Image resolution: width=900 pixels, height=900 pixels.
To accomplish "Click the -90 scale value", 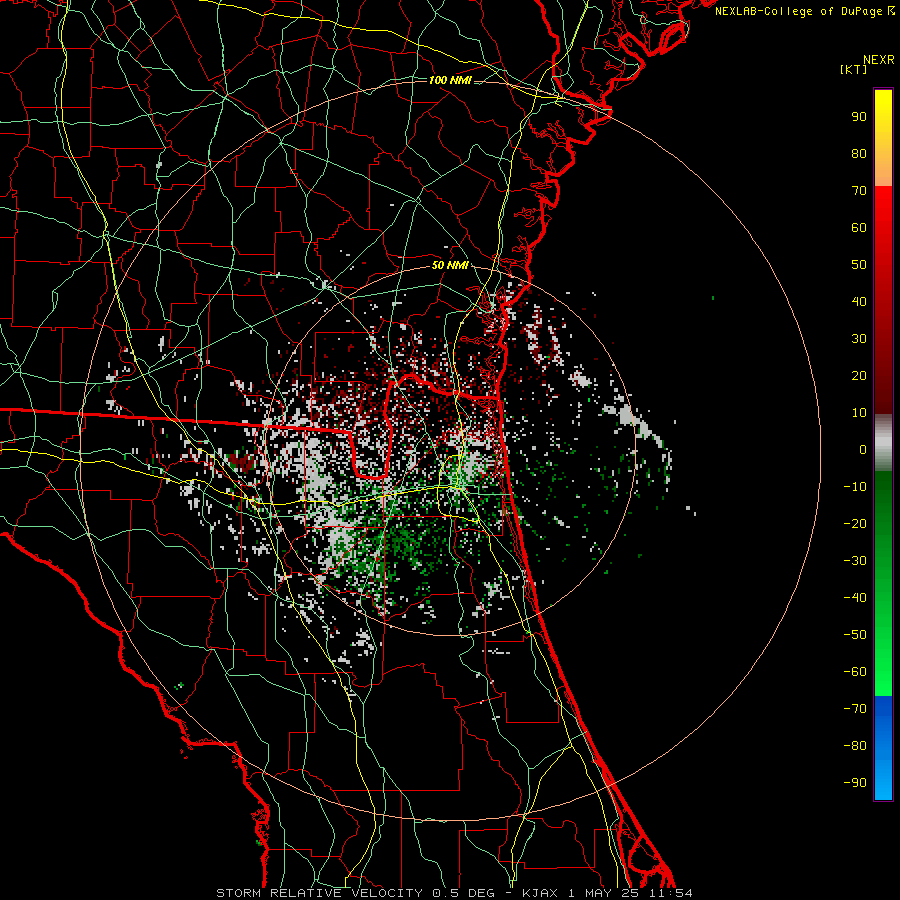I will 855,783.
